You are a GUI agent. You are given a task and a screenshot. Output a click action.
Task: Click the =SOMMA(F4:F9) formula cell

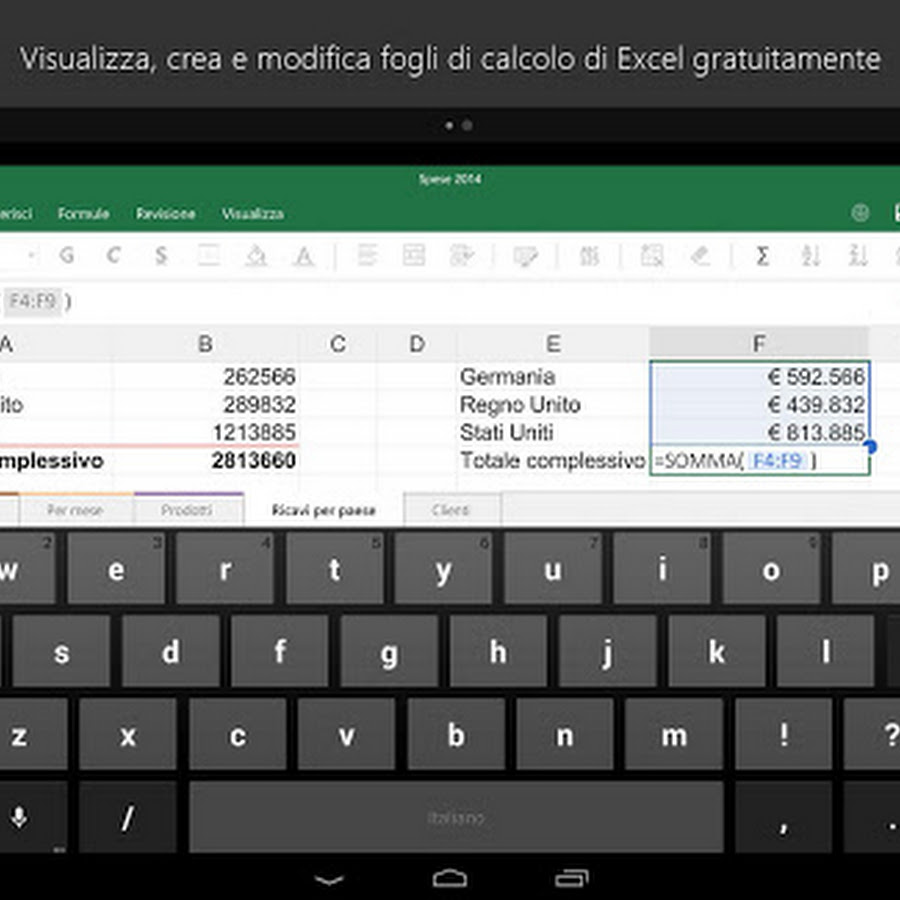(760, 460)
